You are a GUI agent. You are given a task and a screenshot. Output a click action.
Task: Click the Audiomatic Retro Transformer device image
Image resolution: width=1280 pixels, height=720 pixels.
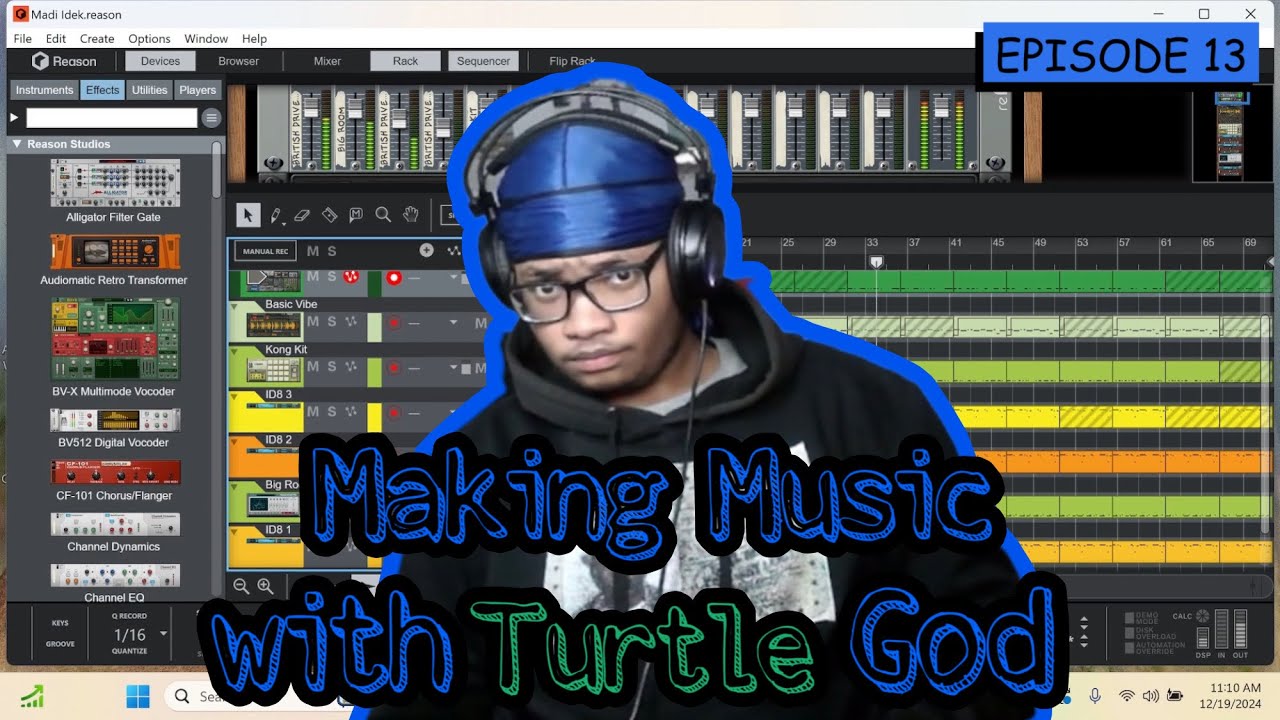(x=115, y=252)
